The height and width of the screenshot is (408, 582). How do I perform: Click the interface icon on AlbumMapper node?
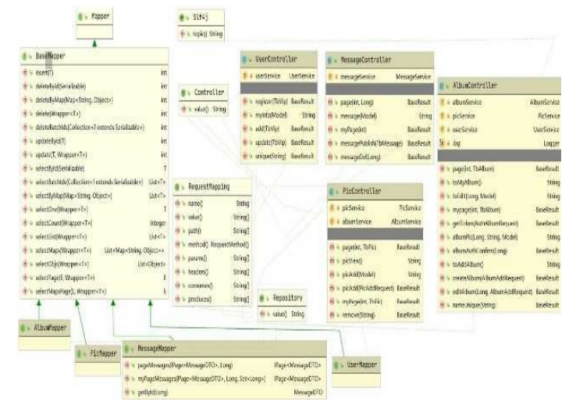point(23,328)
